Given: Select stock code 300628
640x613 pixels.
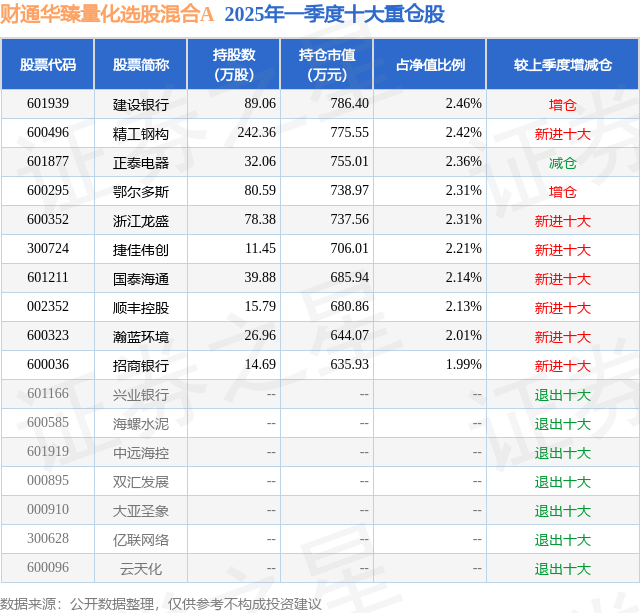Looking at the screenshot, I should (x=48, y=538).
